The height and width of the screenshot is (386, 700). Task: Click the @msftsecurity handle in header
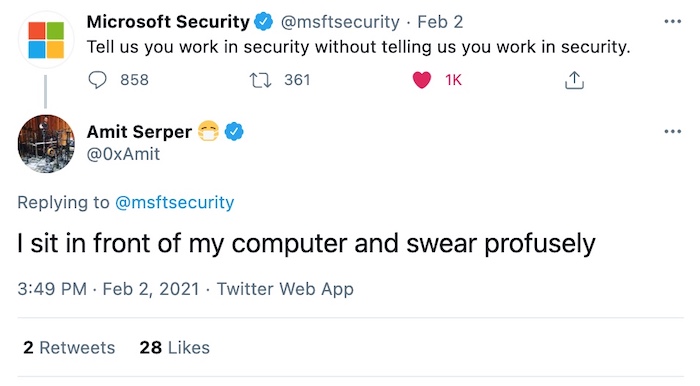coord(340,22)
